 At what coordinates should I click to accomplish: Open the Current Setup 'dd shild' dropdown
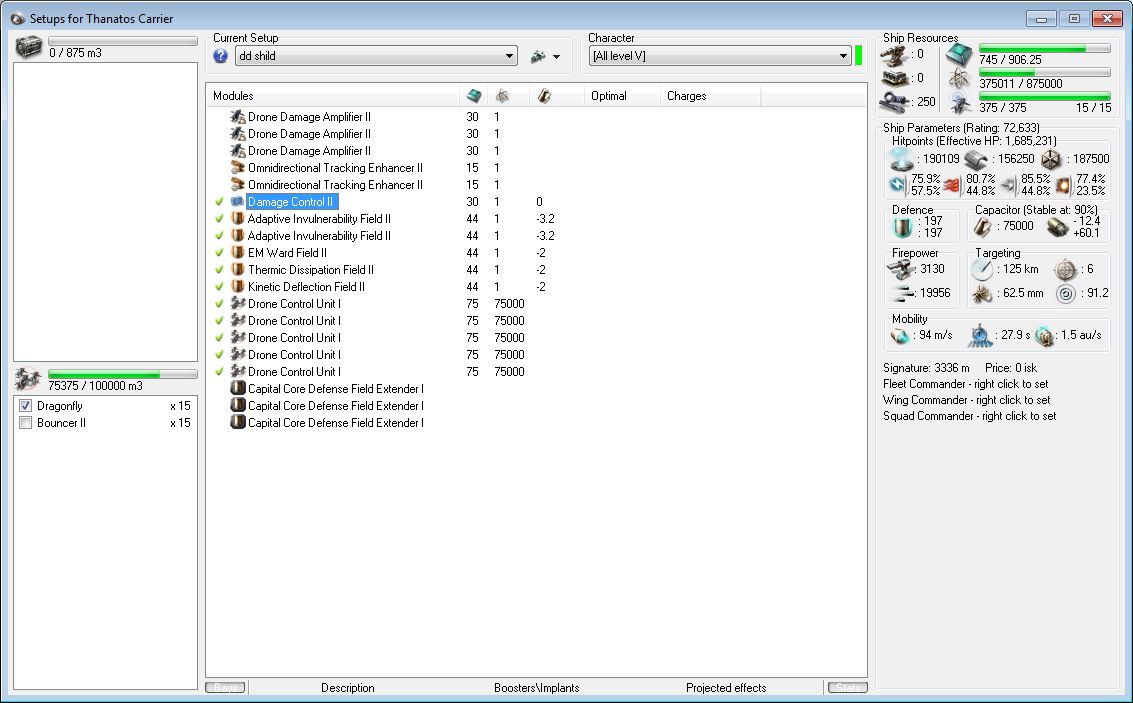(376, 56)
